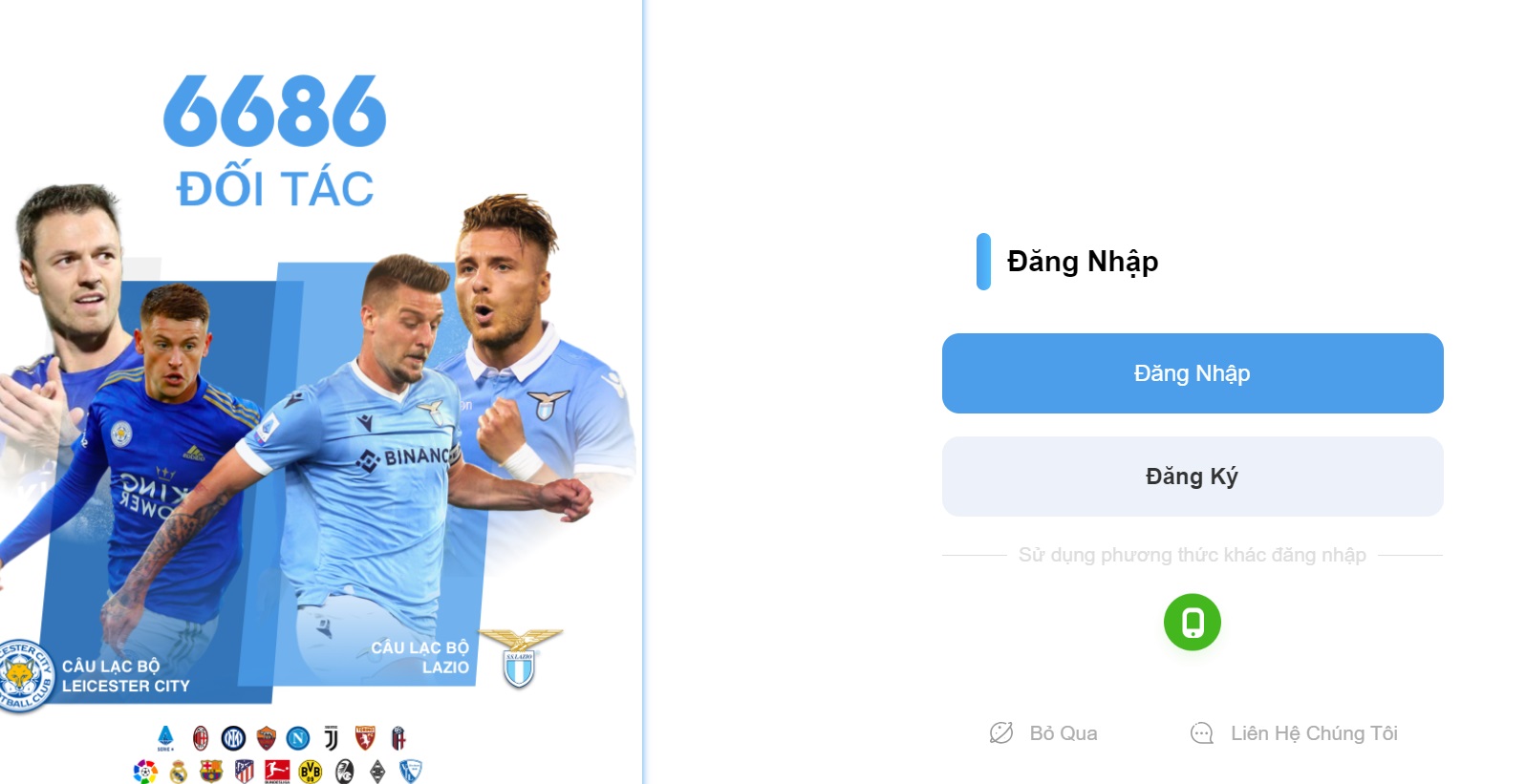Image resolution: width=1526 pixels, height=784 pixels.
Task: Click the FC Barcelona crest
Action: coord(211,772)
